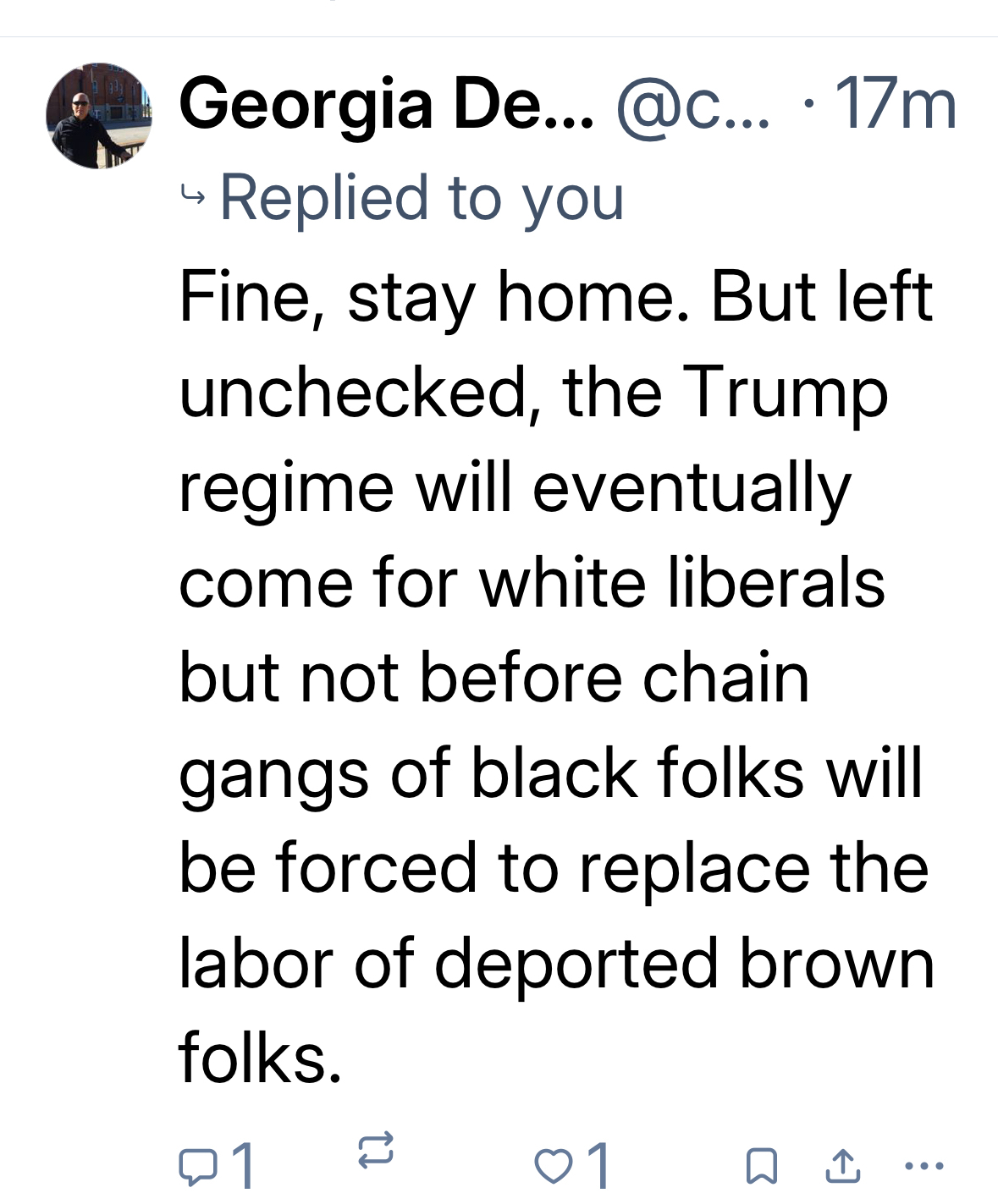Bookmark this reply
Viewport: 998px width, 1204px height.
[x=761, y=1166]
